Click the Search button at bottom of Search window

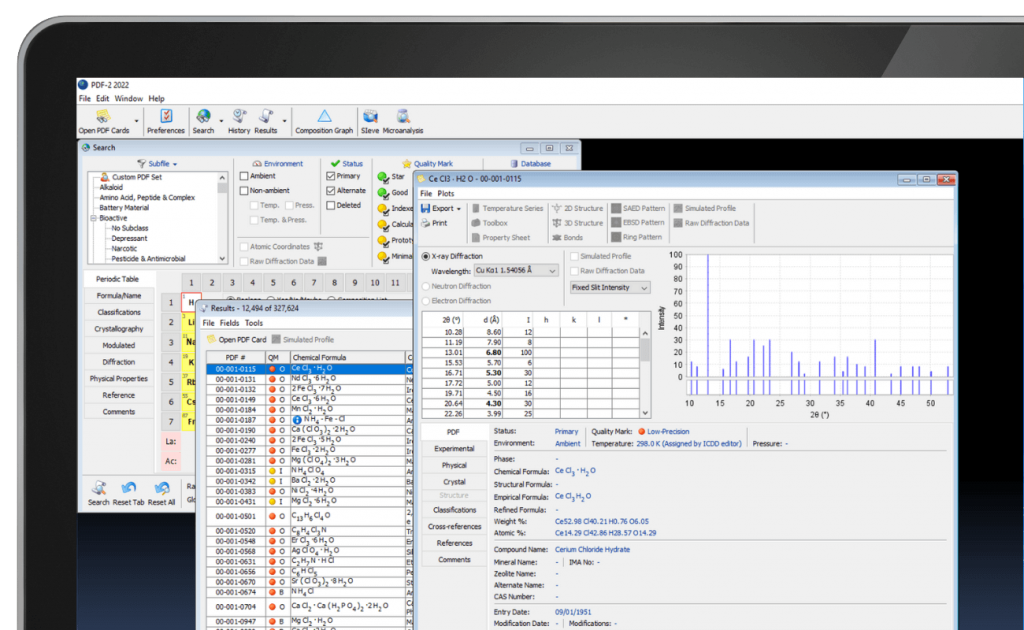(x=99, y=494)
